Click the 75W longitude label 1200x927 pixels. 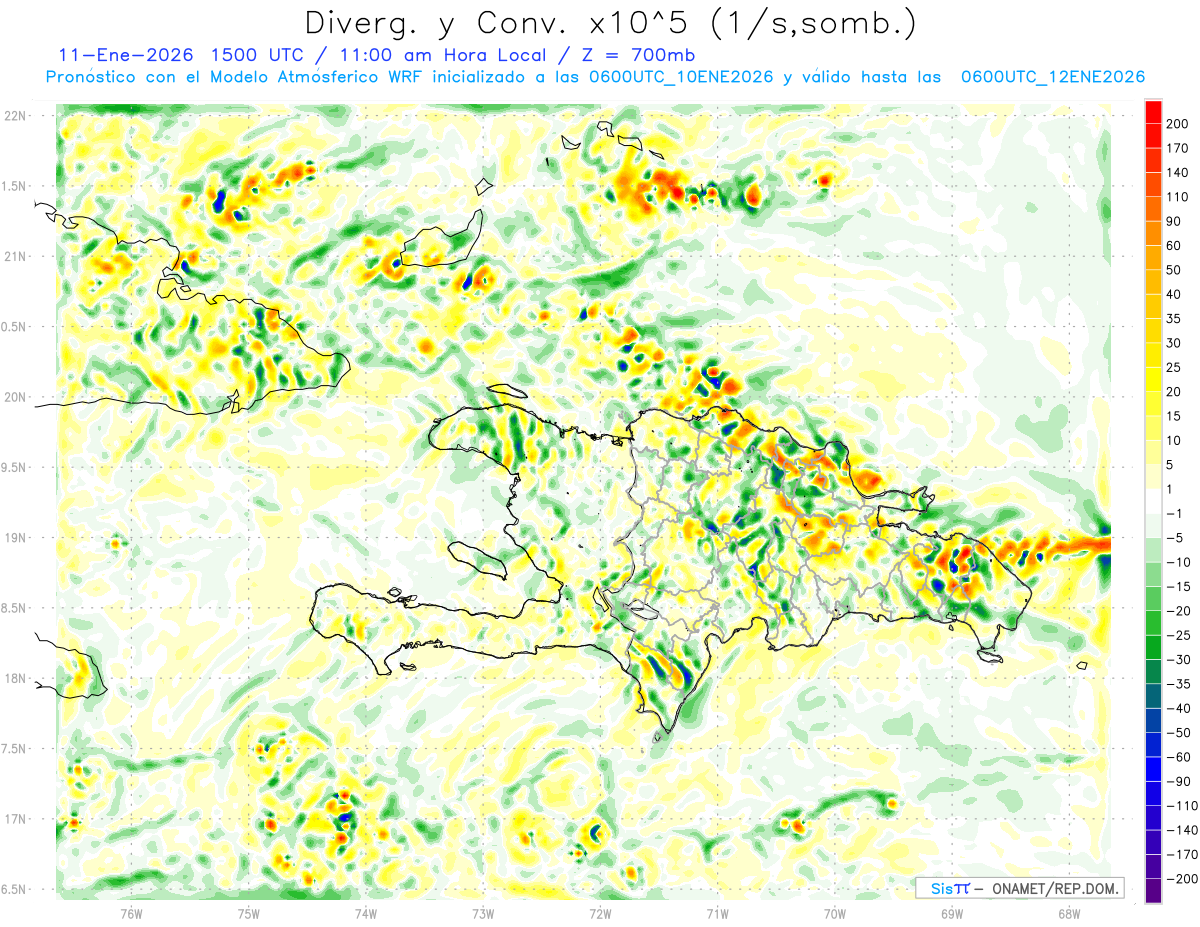click(x=249, y=914)
